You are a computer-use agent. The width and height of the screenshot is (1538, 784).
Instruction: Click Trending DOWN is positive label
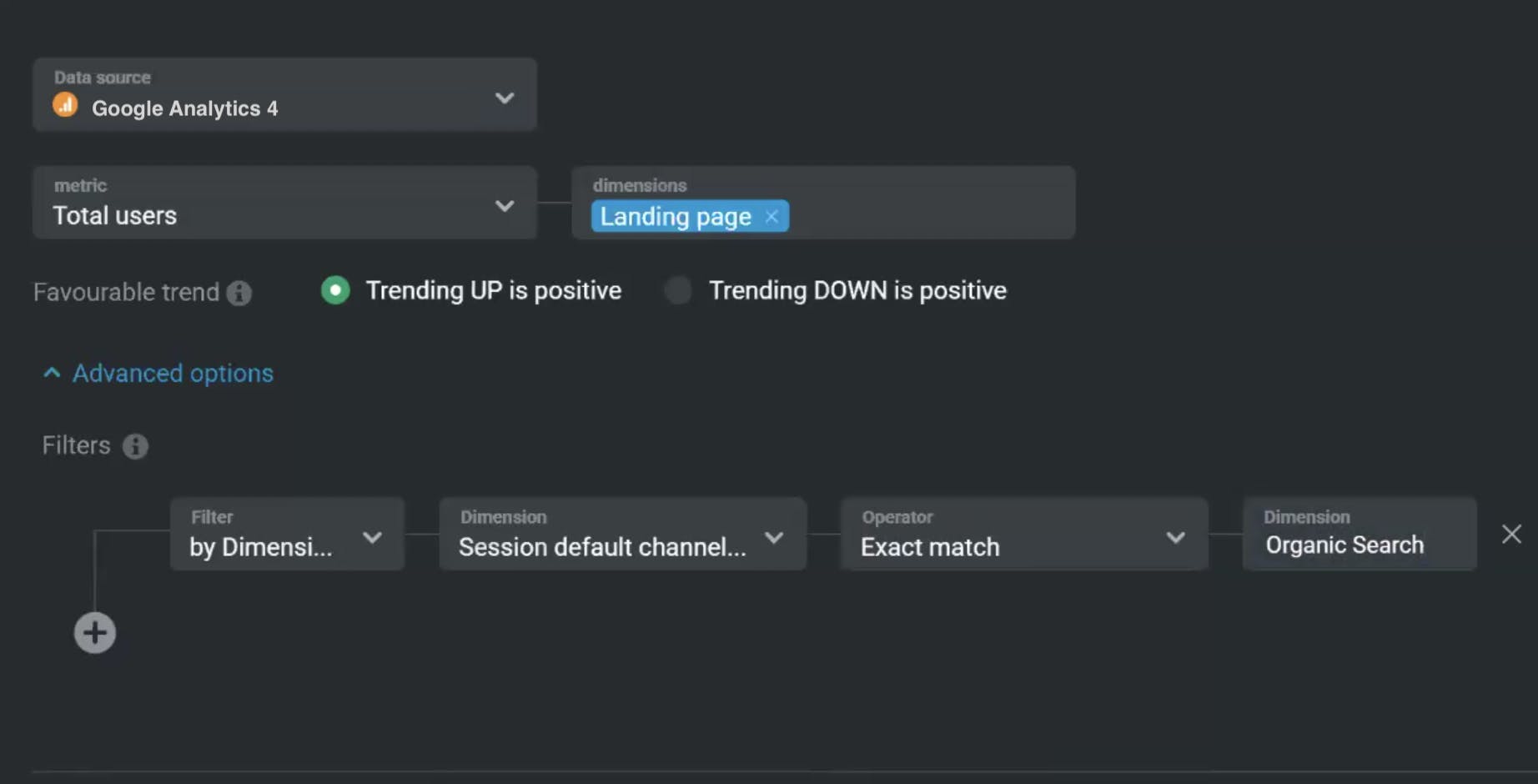tap(857, 290)
